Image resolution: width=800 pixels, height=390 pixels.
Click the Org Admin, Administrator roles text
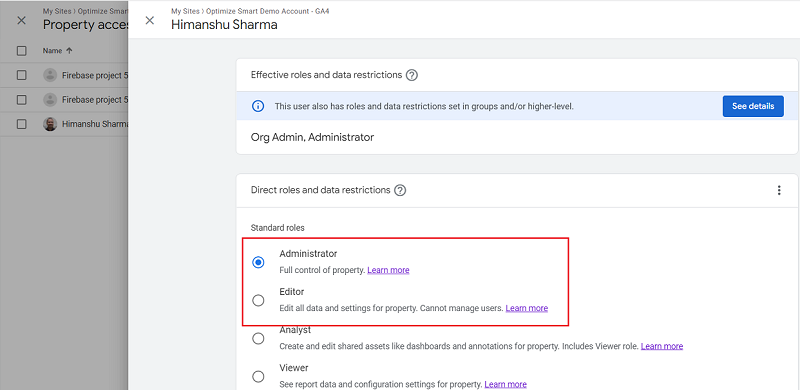pyautogui.click(x=312, y=137)
